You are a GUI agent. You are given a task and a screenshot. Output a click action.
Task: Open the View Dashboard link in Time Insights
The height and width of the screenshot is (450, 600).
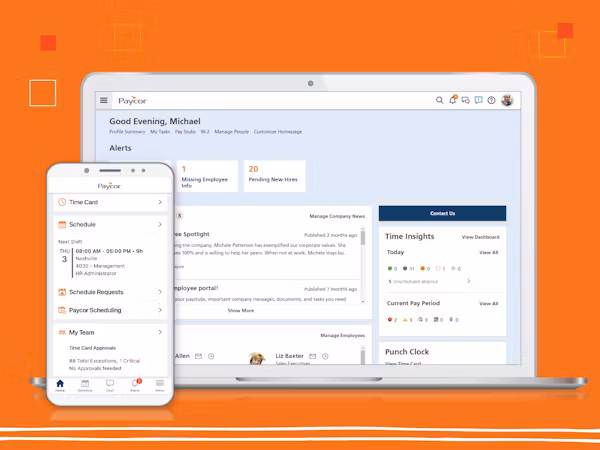tap(480, 237)
